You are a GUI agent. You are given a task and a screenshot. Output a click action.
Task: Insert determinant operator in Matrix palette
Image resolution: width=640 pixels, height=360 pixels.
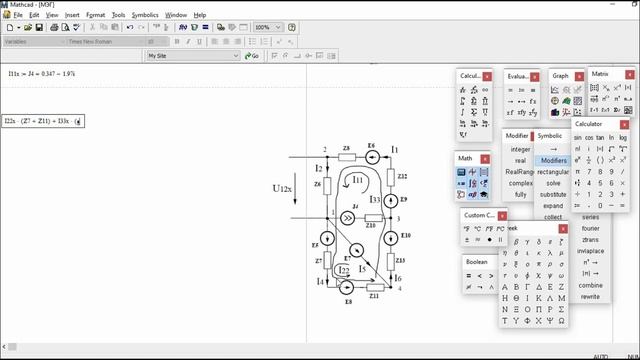628,87
